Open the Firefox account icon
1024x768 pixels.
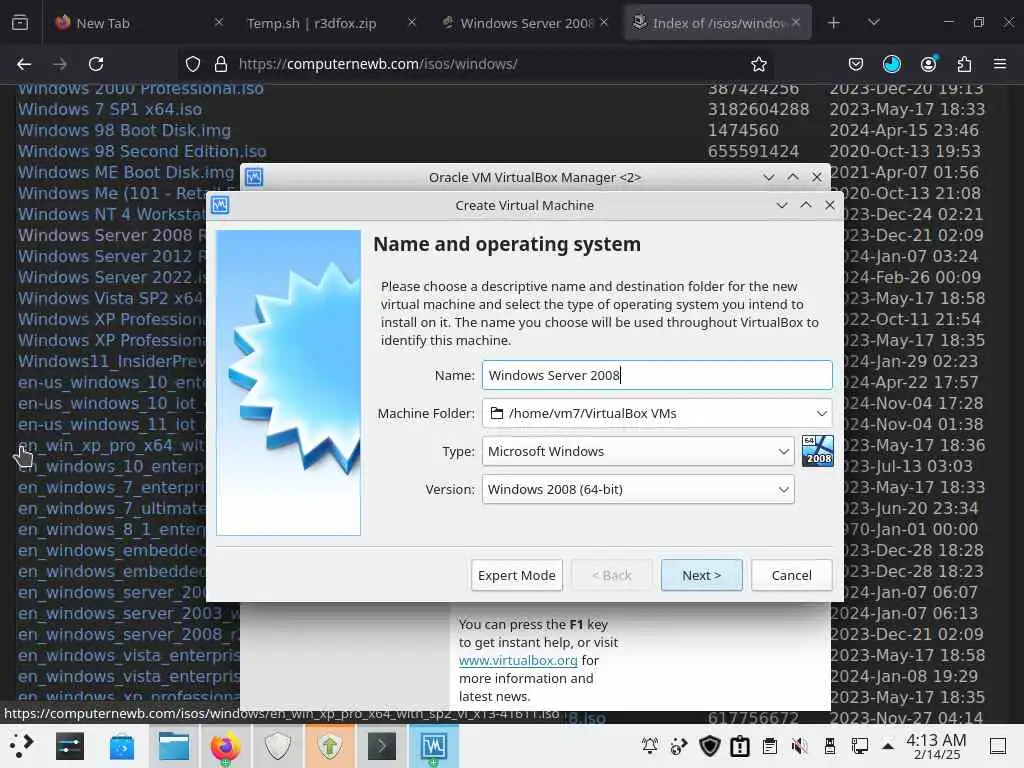tap(928, 64)
